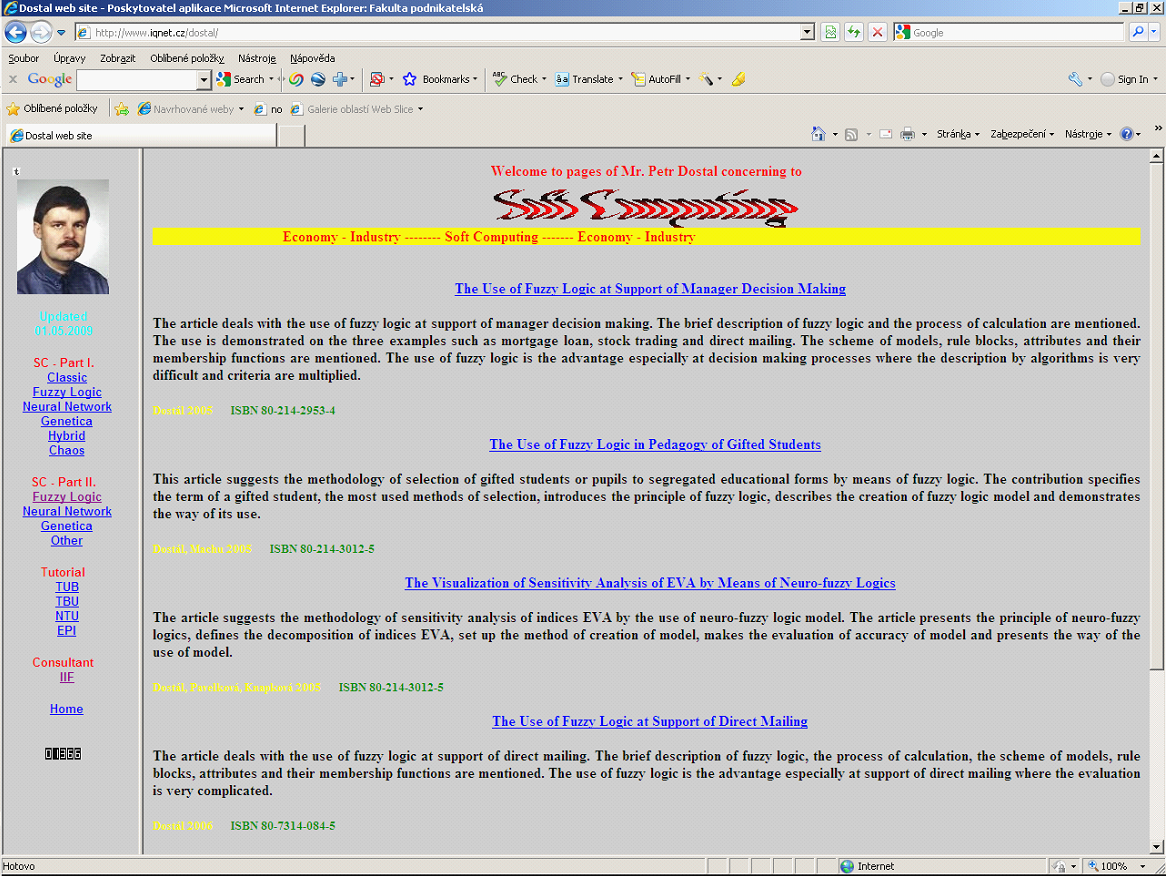Click the green Refresh page icon
Screen dimensions: 1166x876
coord(853,32)
